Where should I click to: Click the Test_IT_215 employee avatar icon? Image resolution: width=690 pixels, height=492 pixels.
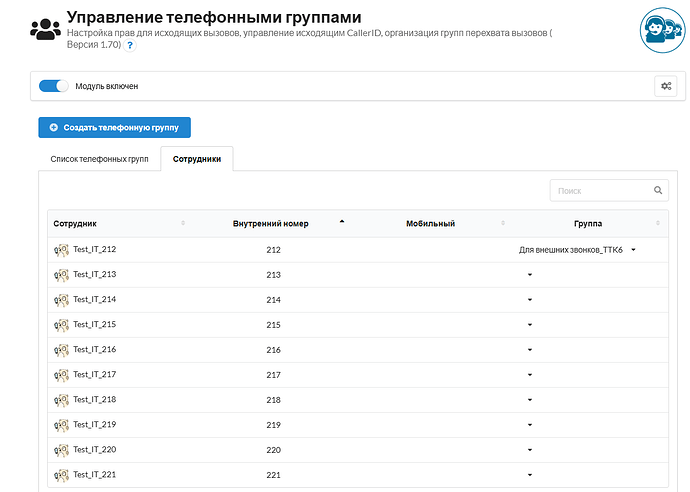(61, 325)
